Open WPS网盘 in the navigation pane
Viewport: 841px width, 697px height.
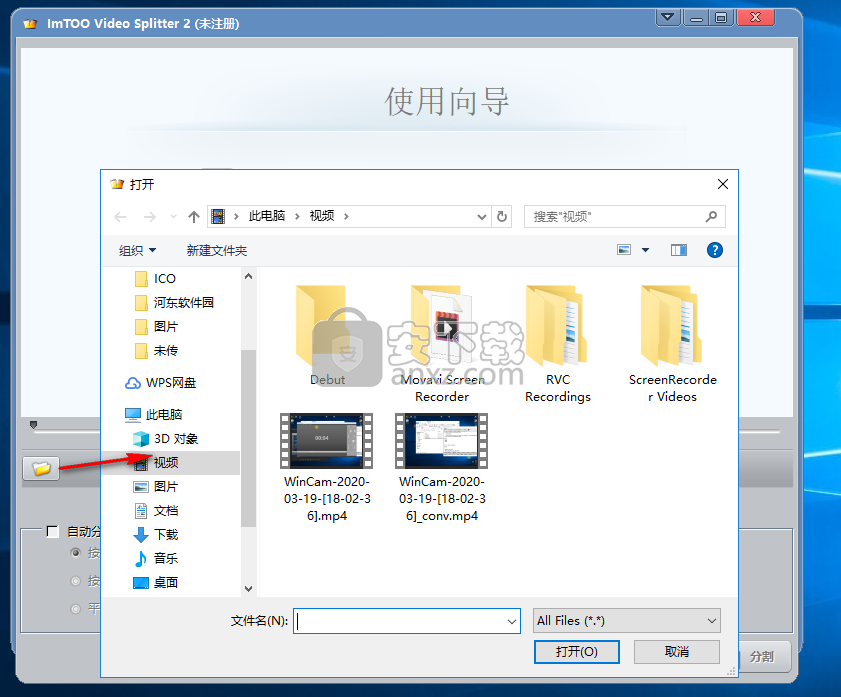coord(160,383)
